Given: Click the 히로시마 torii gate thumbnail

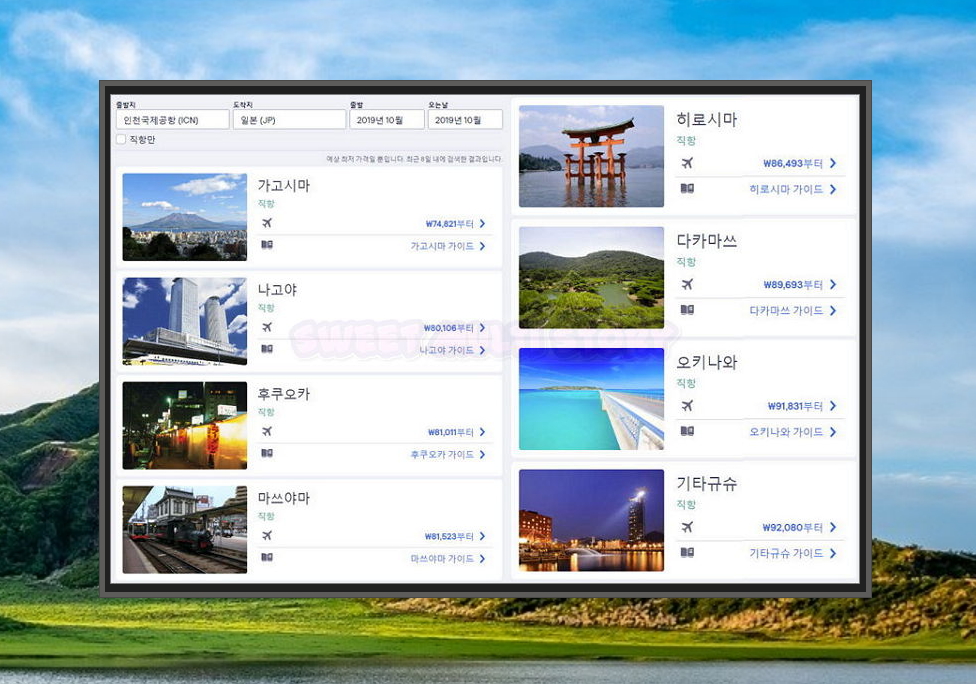Looking at the screenshot, I should [591, 156].
